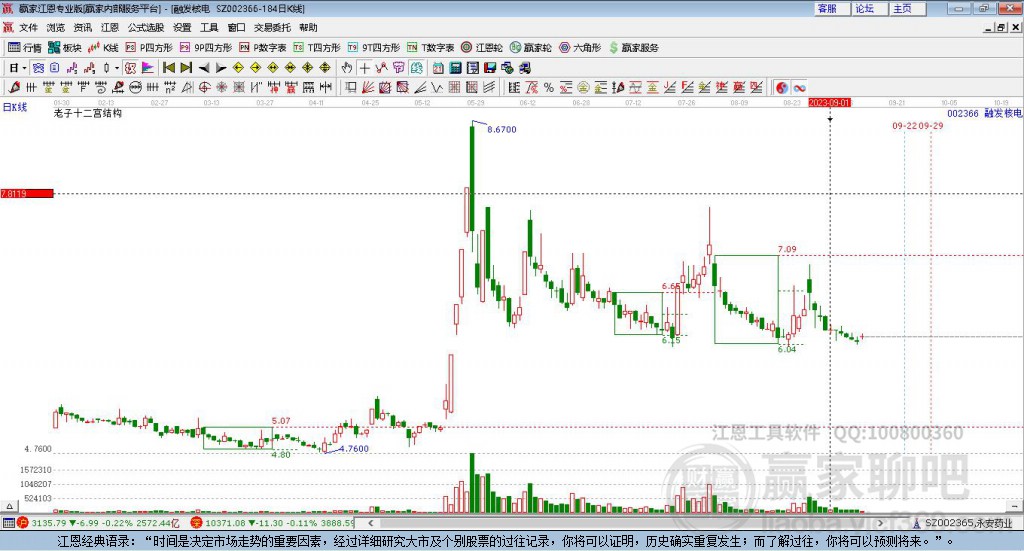Image resolution: width=1024 pixels, height=551 pixels.
Task: Click the 老子十二宫结构 chart title
Action: tap(88, 113)
